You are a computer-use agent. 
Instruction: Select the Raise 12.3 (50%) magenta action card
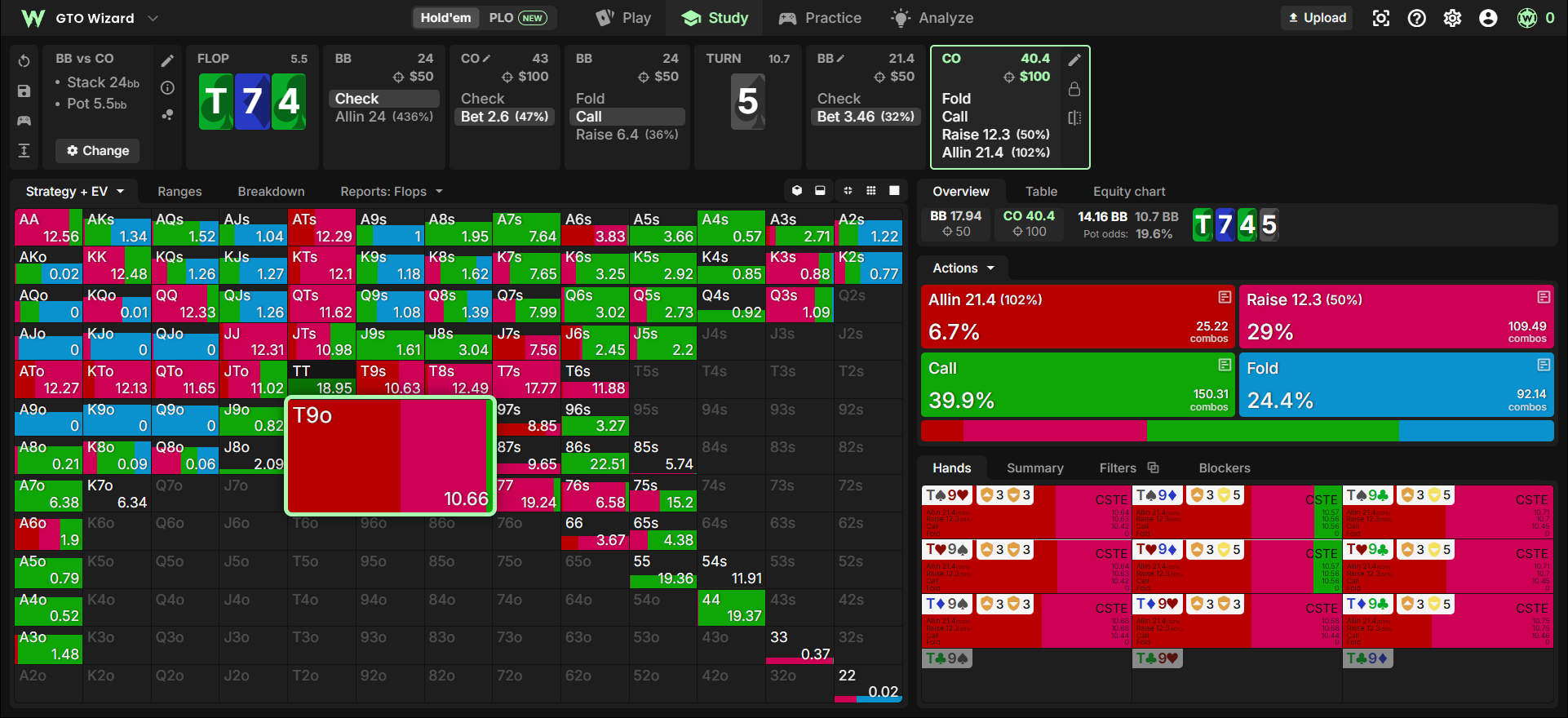1396,317
